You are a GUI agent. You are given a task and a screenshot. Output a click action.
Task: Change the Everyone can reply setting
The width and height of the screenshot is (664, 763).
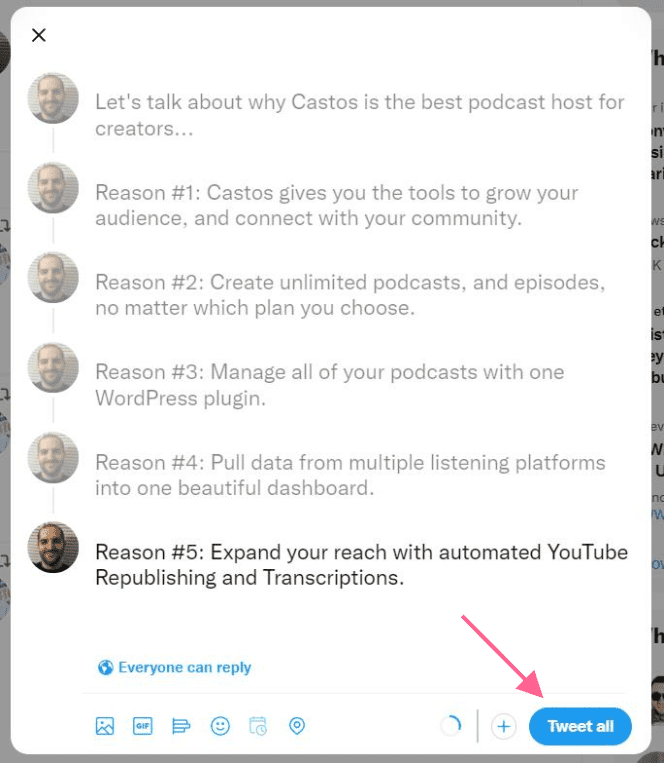point(175,667)
